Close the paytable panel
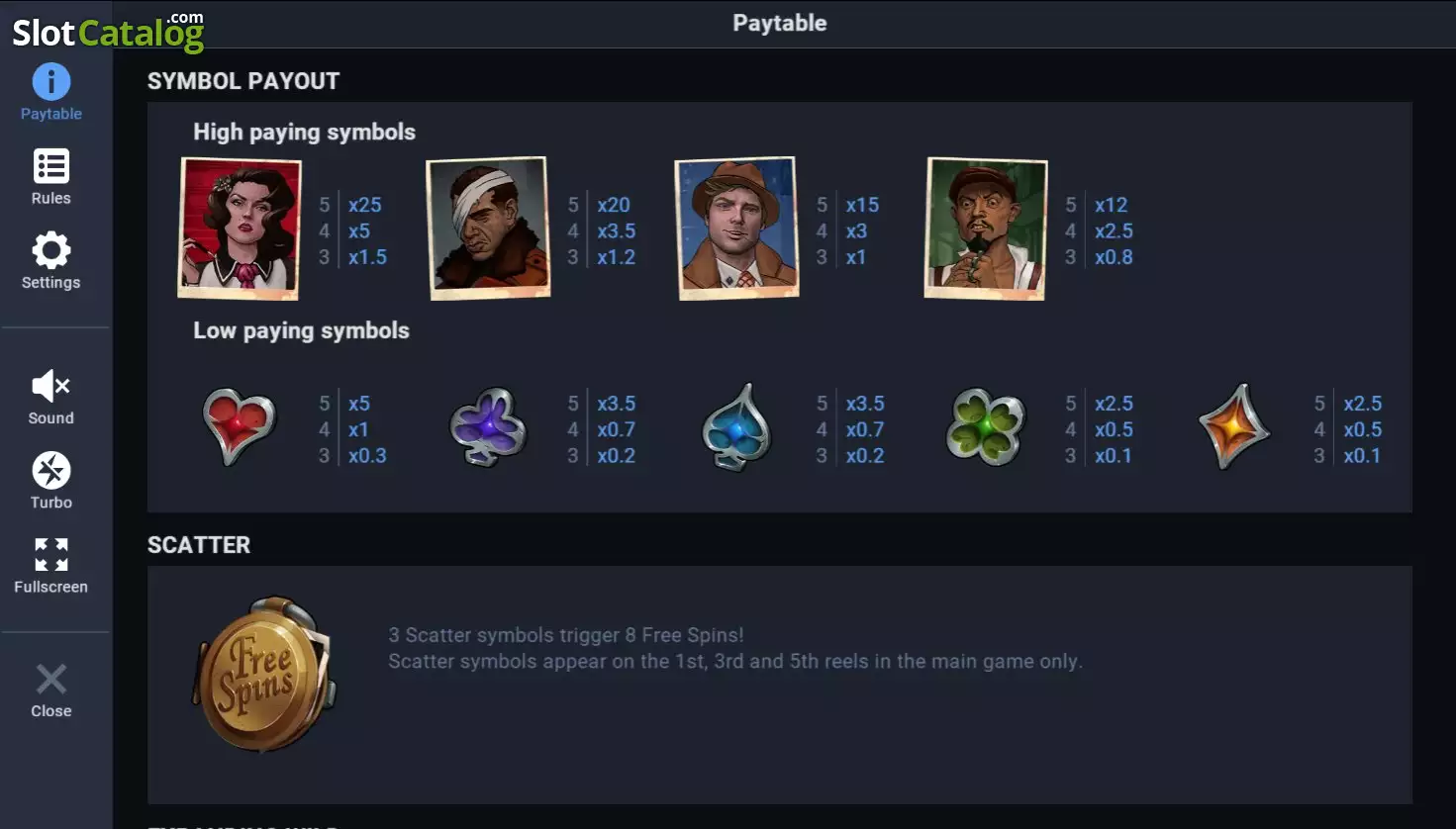The image size is (1456, 829). [x=51, y=679]
